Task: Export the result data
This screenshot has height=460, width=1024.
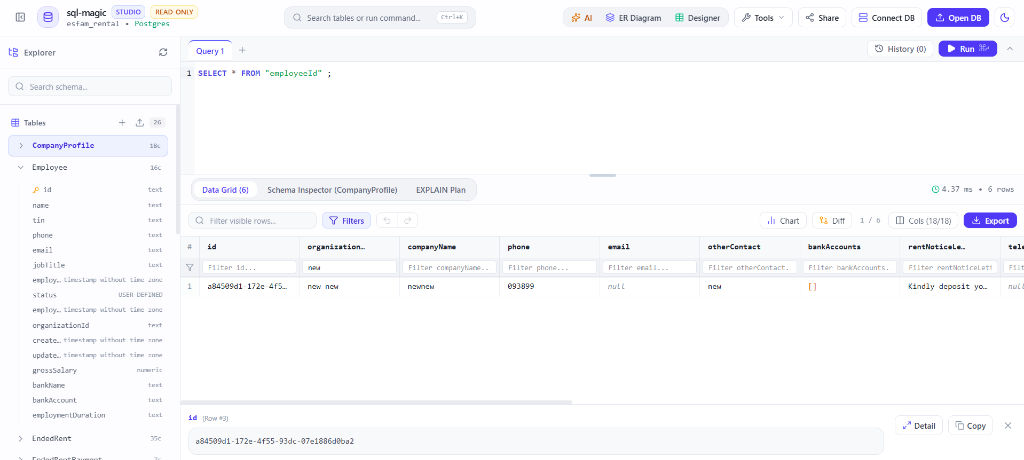Action: coord(990,221)
